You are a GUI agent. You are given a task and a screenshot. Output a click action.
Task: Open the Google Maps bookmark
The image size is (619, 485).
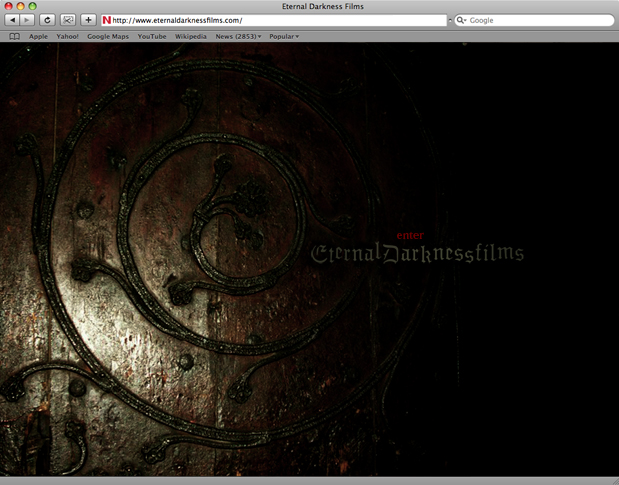click(x=107, y=36)
